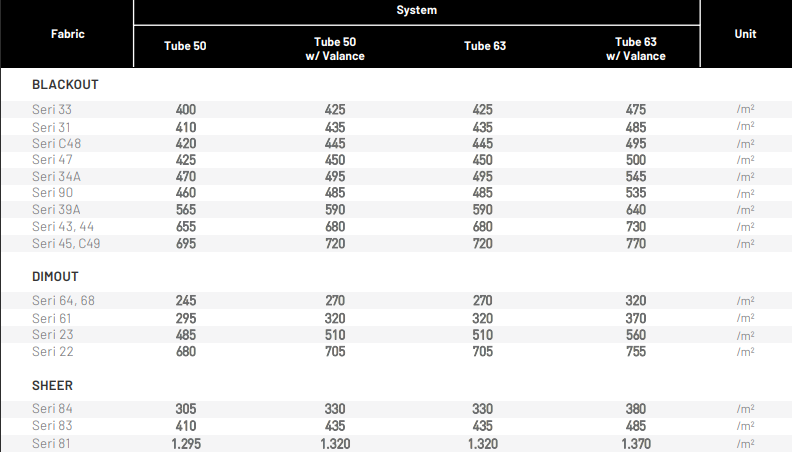Select the Seri 23 row label

click(53, 335)
